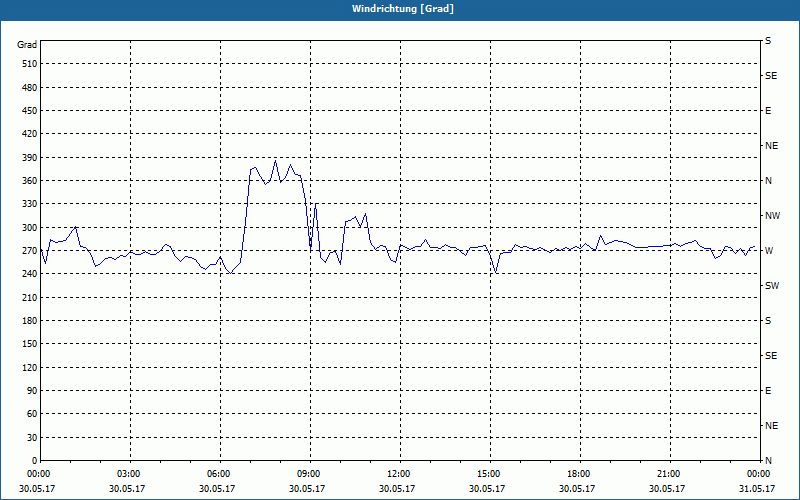Select the 450 degree axis label
This screenshot has height=500, width=800.
[x=30, y=111]
